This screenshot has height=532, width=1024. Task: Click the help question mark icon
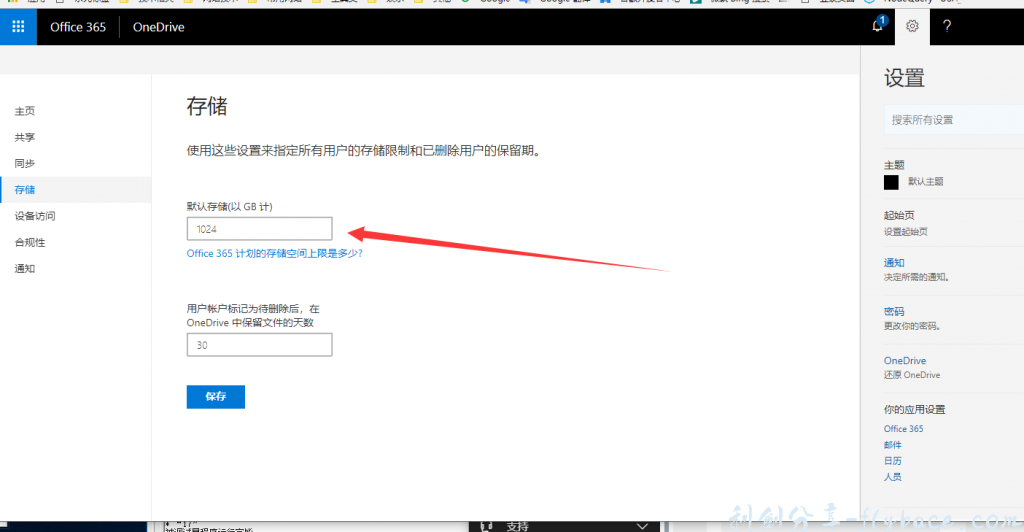pyautogui.click(x=947, y=26)
